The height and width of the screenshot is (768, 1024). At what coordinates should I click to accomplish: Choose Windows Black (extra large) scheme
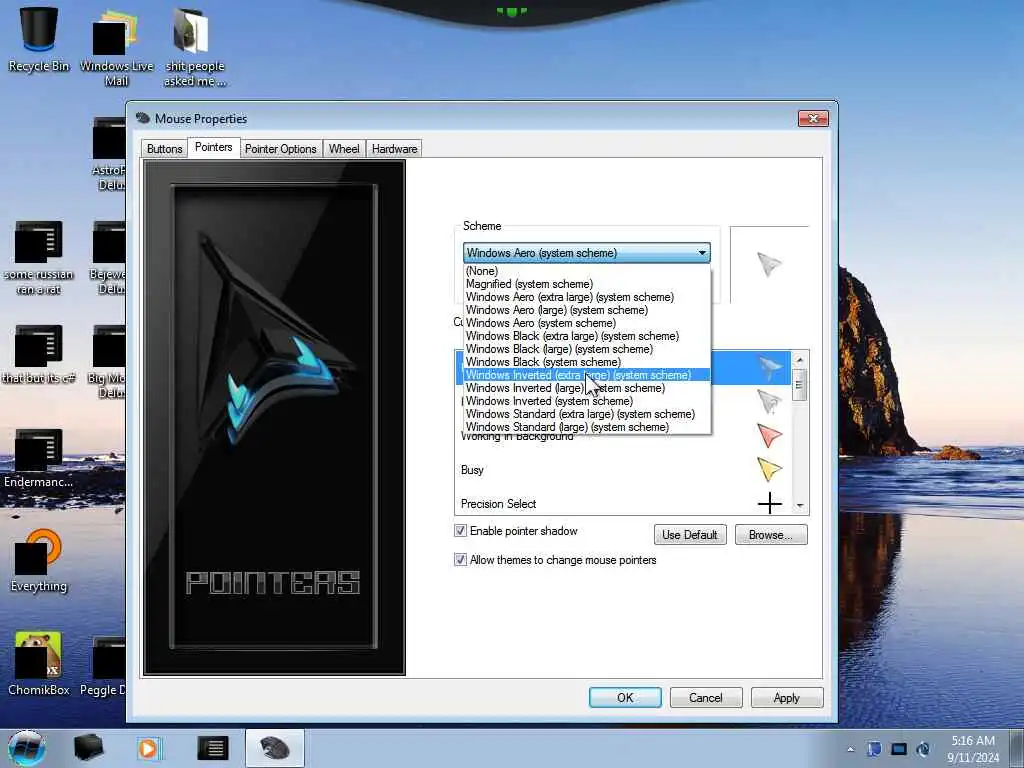tap(586, 336)
